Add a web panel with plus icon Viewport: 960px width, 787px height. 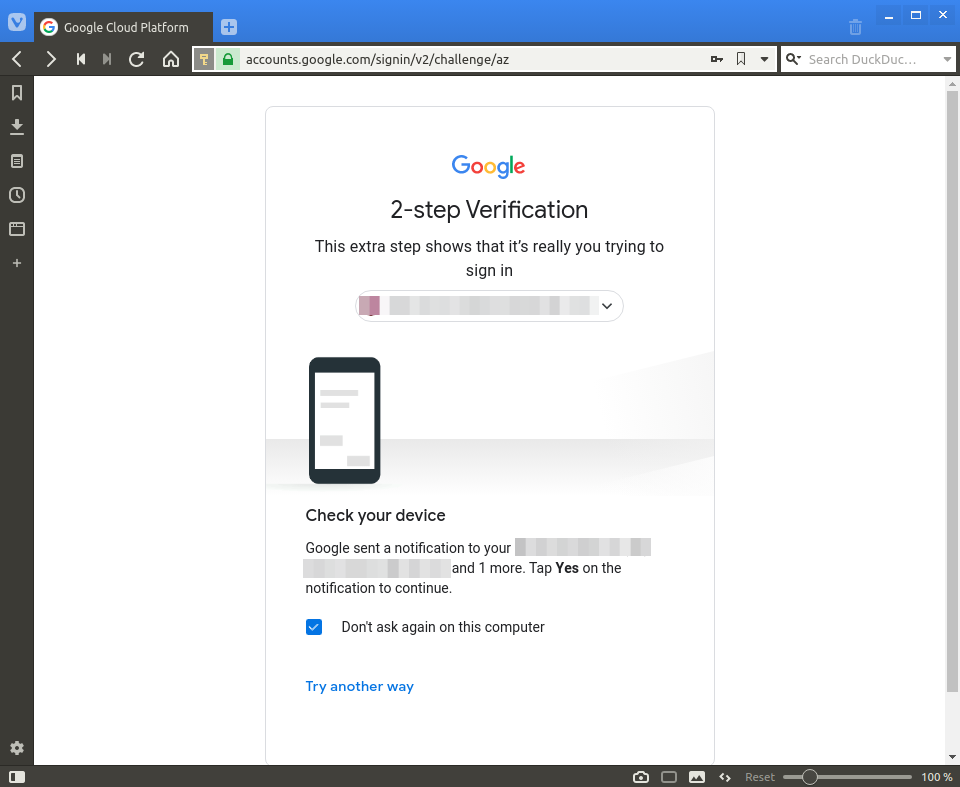(17, 263)
